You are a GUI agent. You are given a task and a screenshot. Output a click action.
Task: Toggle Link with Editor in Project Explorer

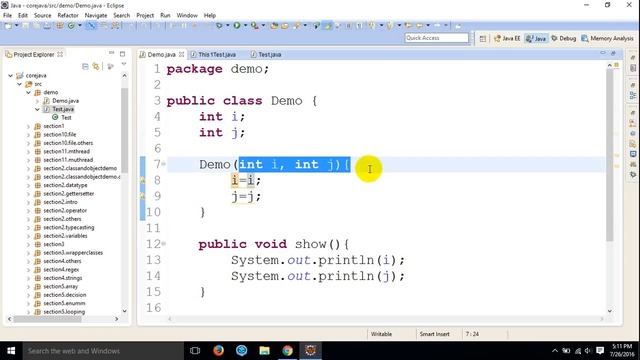pos(96,66)
